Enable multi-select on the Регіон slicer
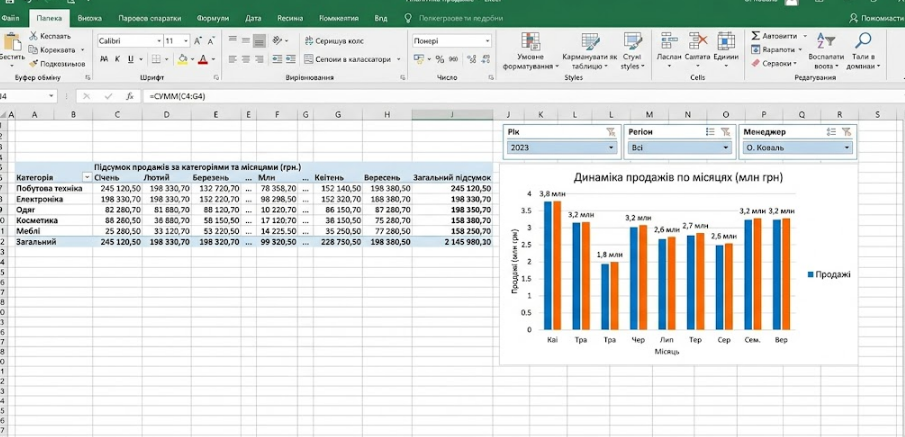Image resolution: width=905 pixels, height=437 pixels. click(x=710, y=132)
